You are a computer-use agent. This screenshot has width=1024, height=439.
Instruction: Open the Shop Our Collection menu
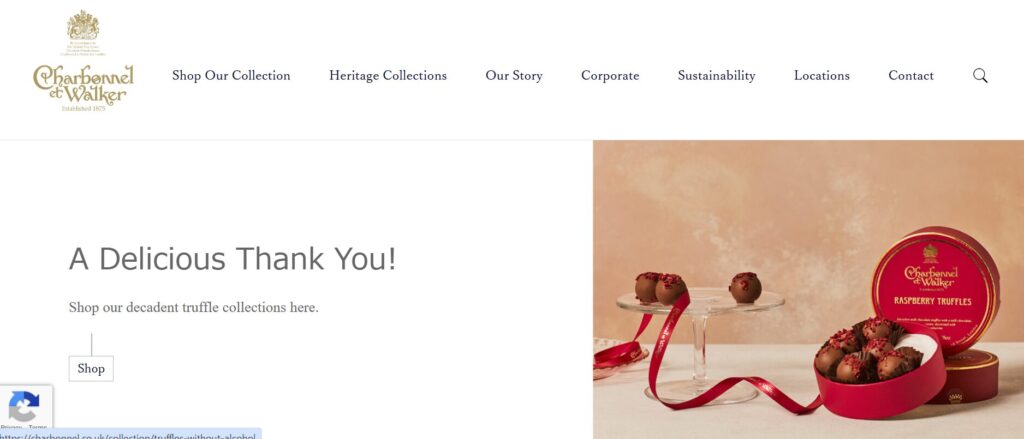[x=231, y=76]
